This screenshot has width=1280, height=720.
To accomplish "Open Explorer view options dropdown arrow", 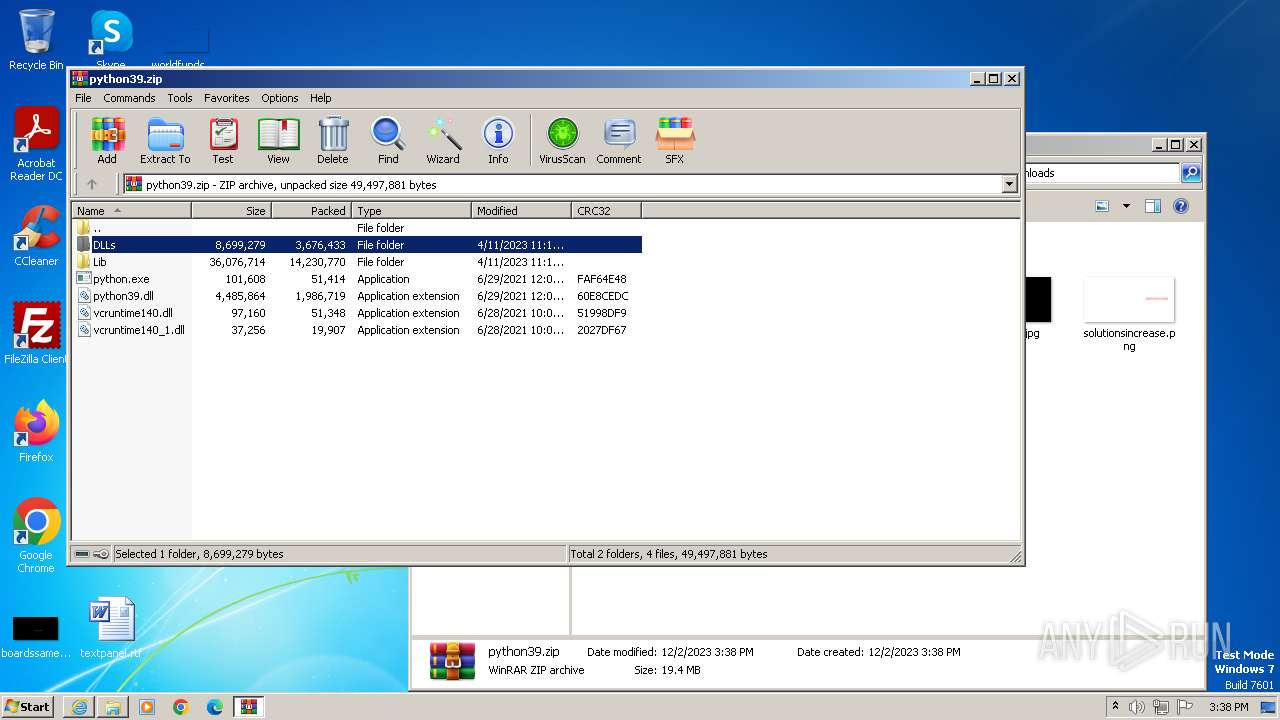I will click(x=1126, y=206).
